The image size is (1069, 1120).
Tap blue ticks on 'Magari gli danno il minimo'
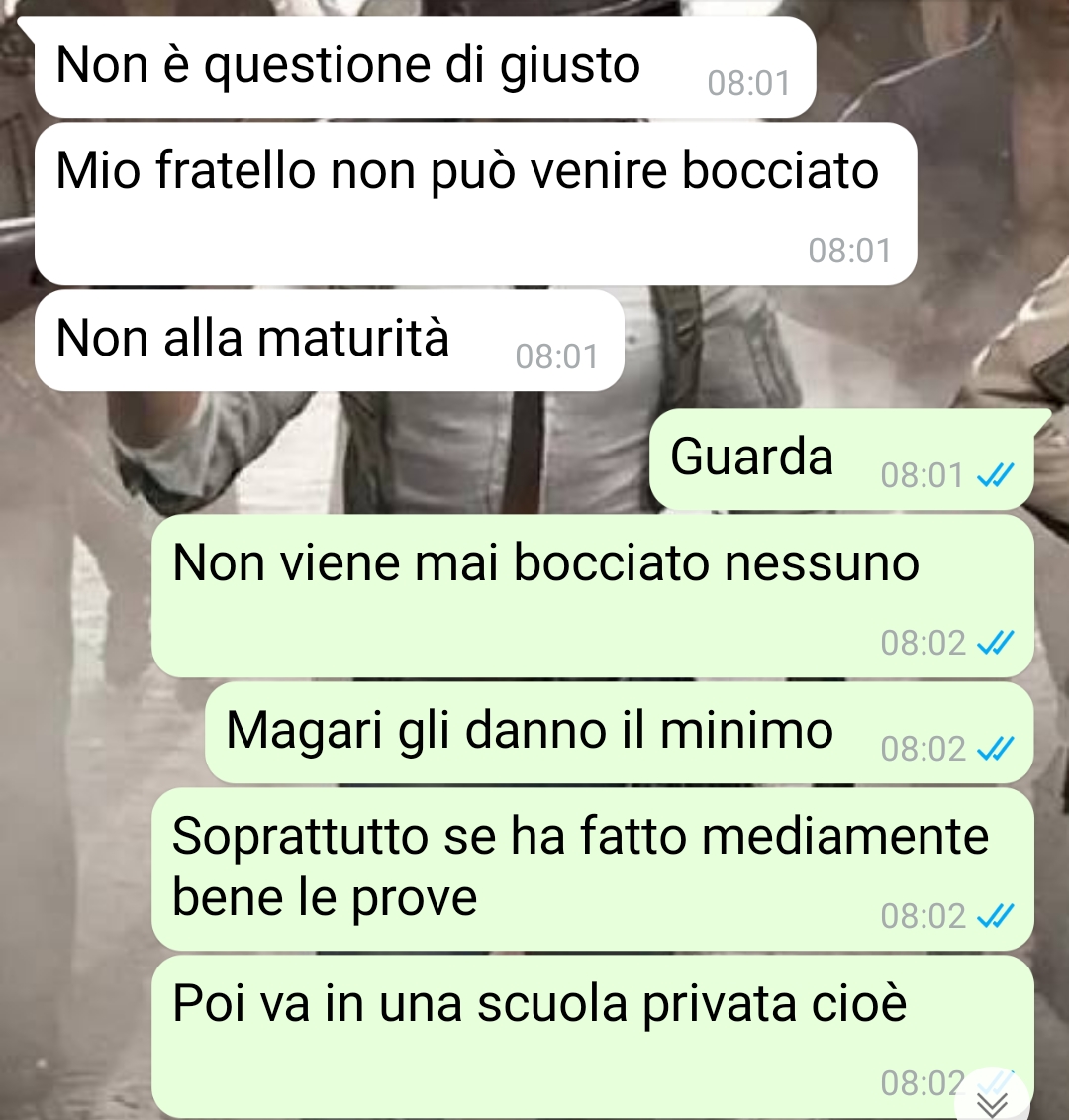point(996,749)
